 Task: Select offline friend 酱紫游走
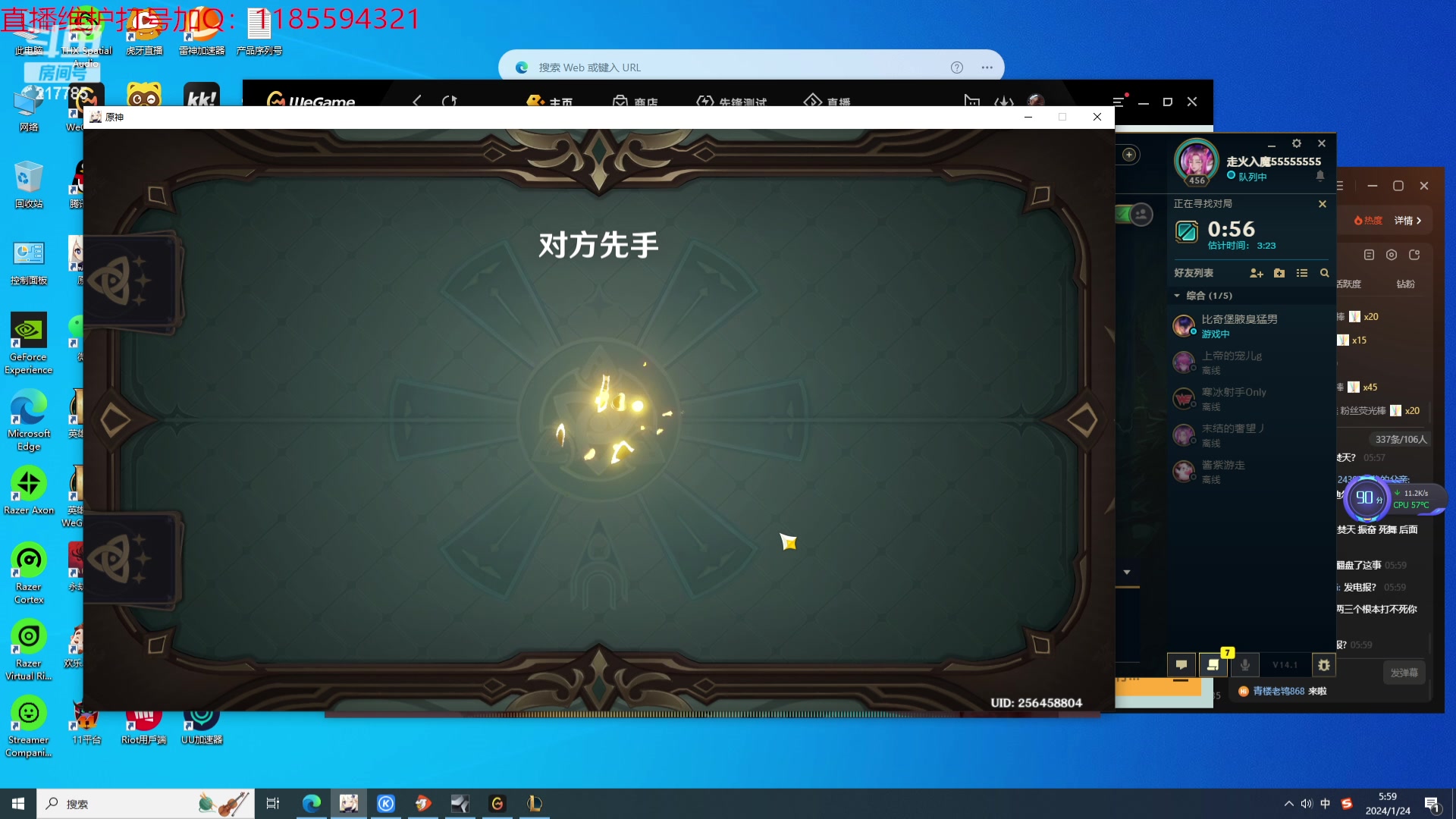(x=1251, y=472)
